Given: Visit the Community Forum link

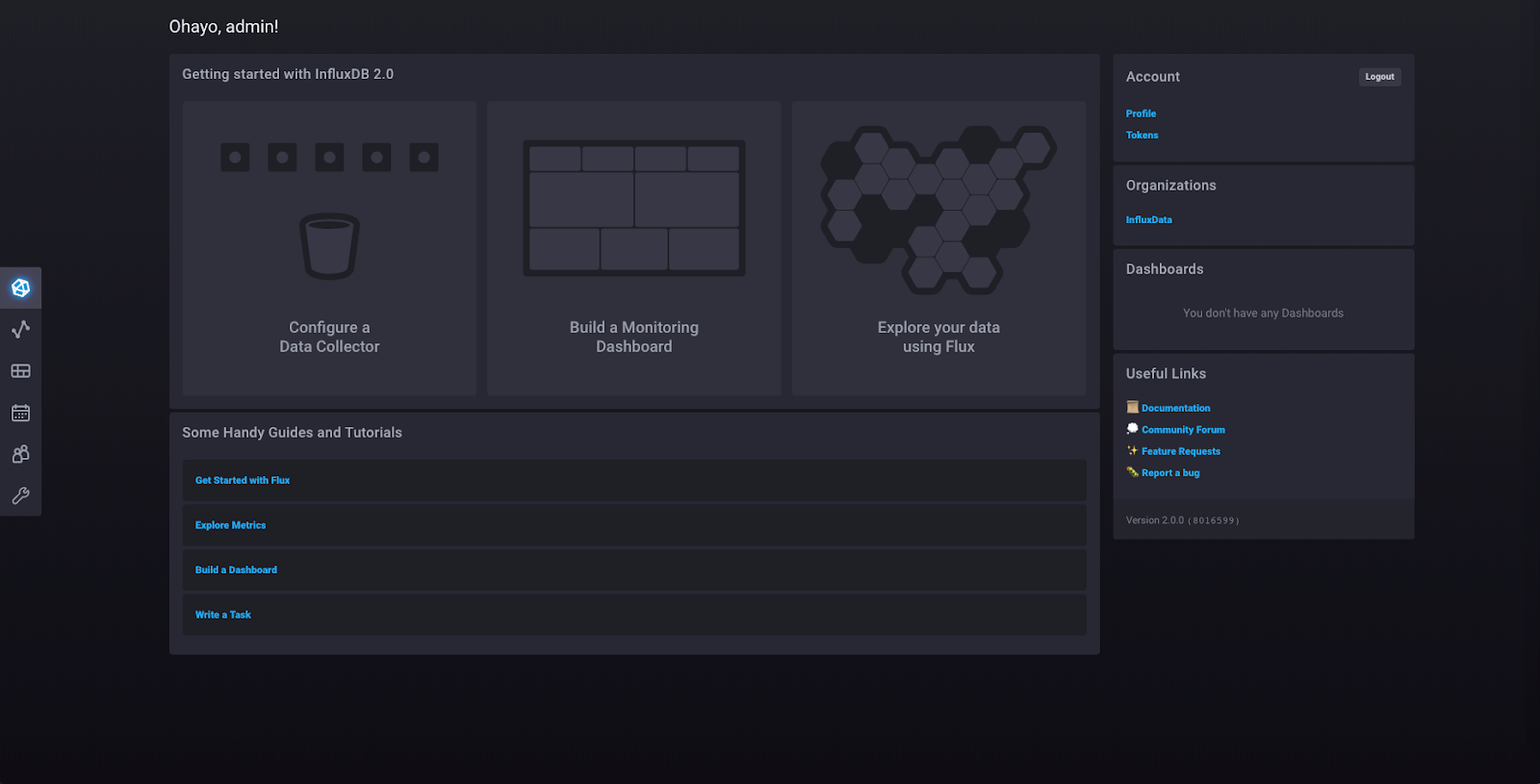Looking at the screenshot, I should coord(1183,430).
